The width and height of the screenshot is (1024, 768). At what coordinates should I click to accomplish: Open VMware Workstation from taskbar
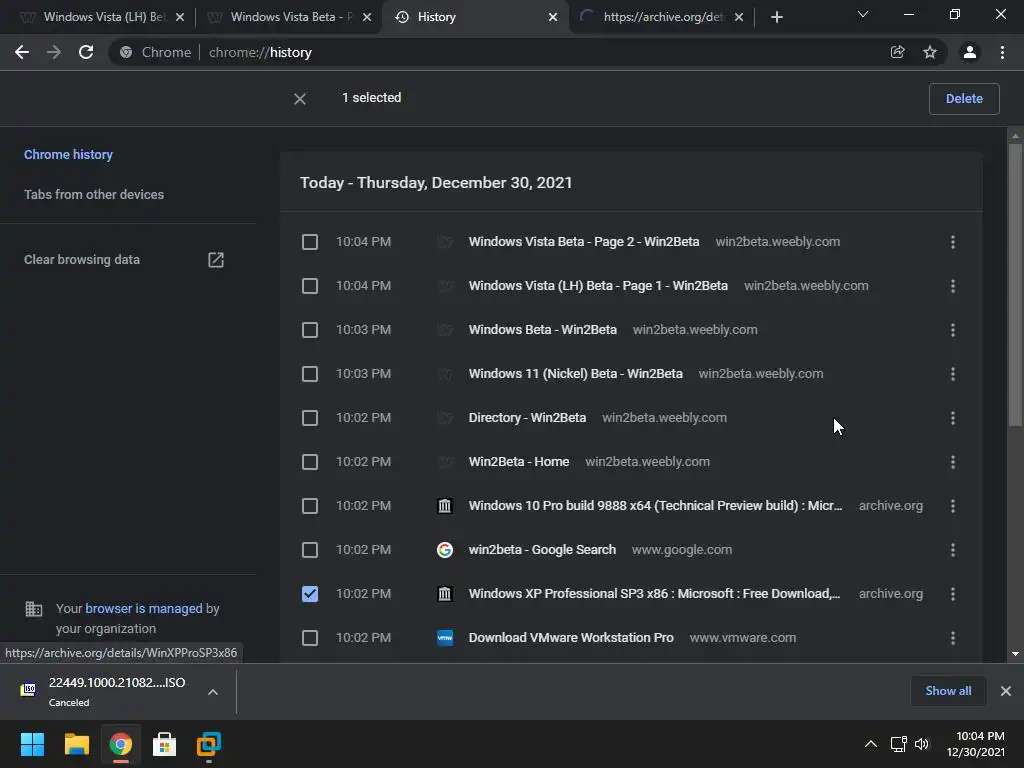(208, 744)
